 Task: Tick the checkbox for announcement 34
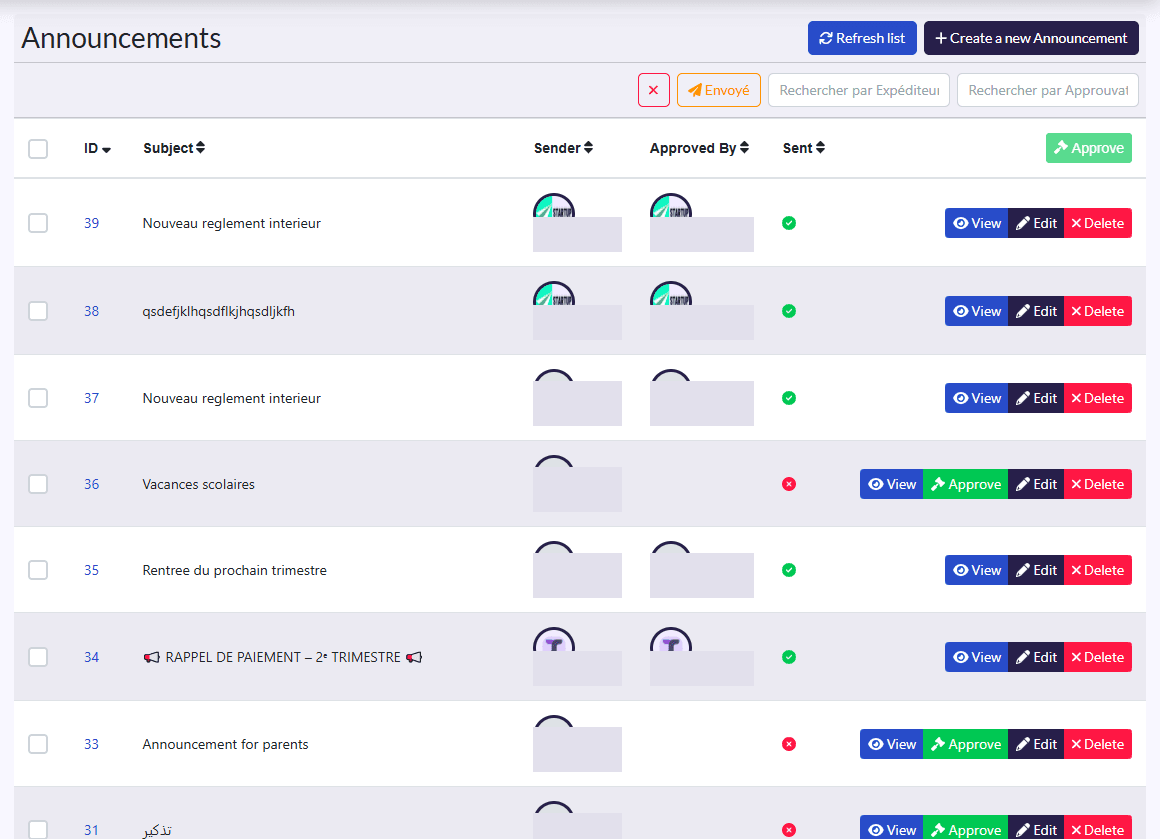click(38, 657)
